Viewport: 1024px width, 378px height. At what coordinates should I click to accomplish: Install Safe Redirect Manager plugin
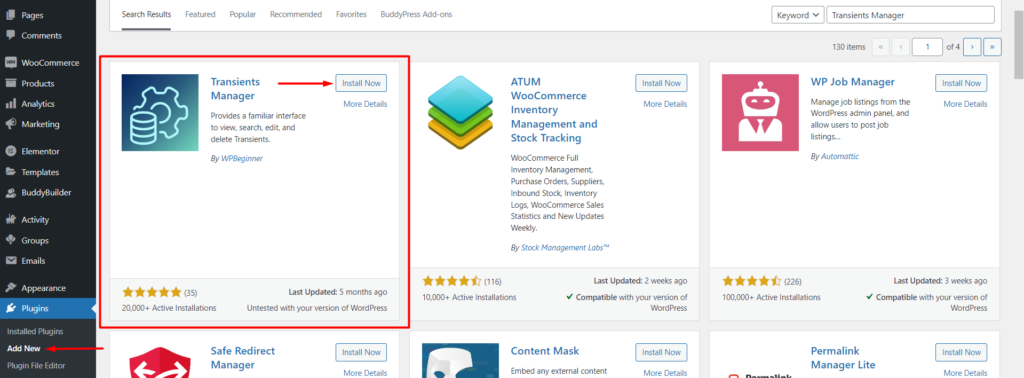coord(361,352)
